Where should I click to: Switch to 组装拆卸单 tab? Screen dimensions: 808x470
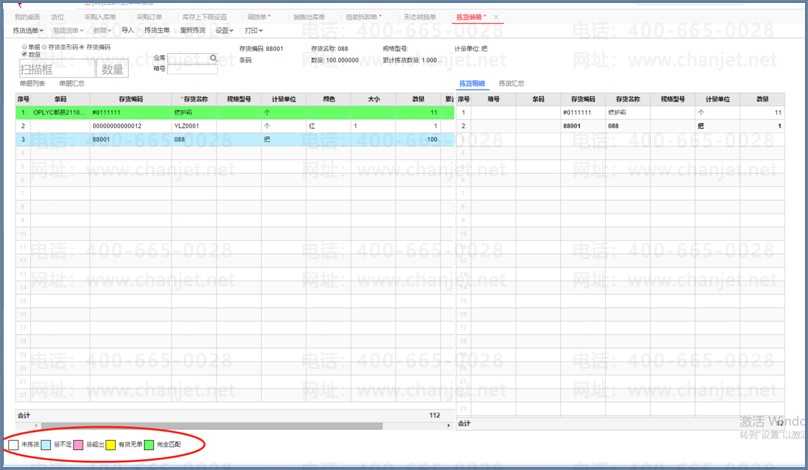click(x=363, y=17)
